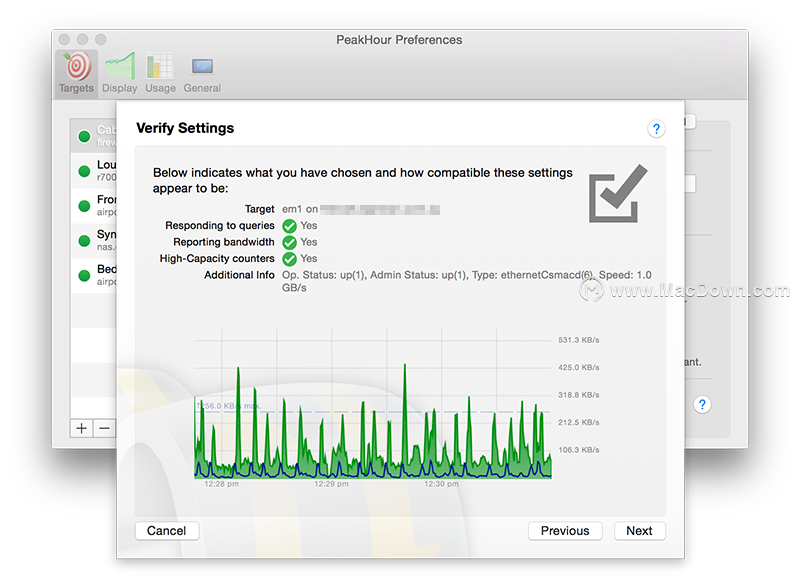Screen dimensions: 800x578
Task: Click the 12:28 pm time label
Action: tap(221, 484)
